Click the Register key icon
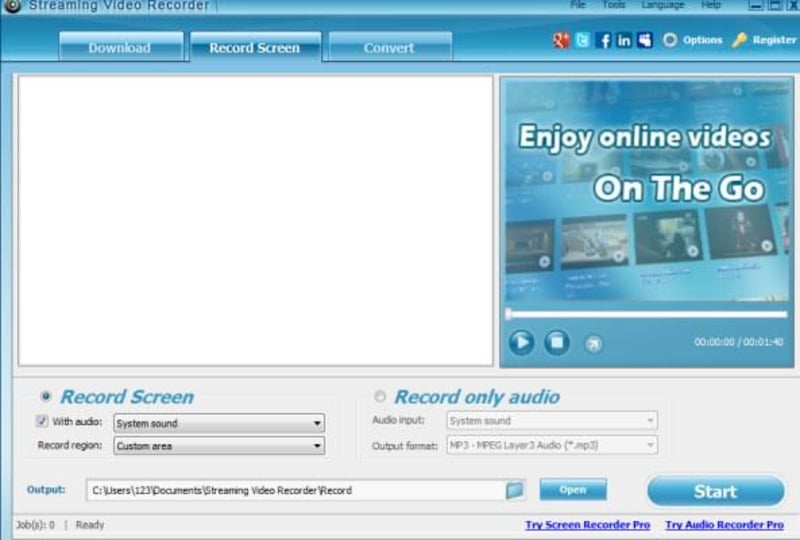The image size is (800, 540). (739, 40)
